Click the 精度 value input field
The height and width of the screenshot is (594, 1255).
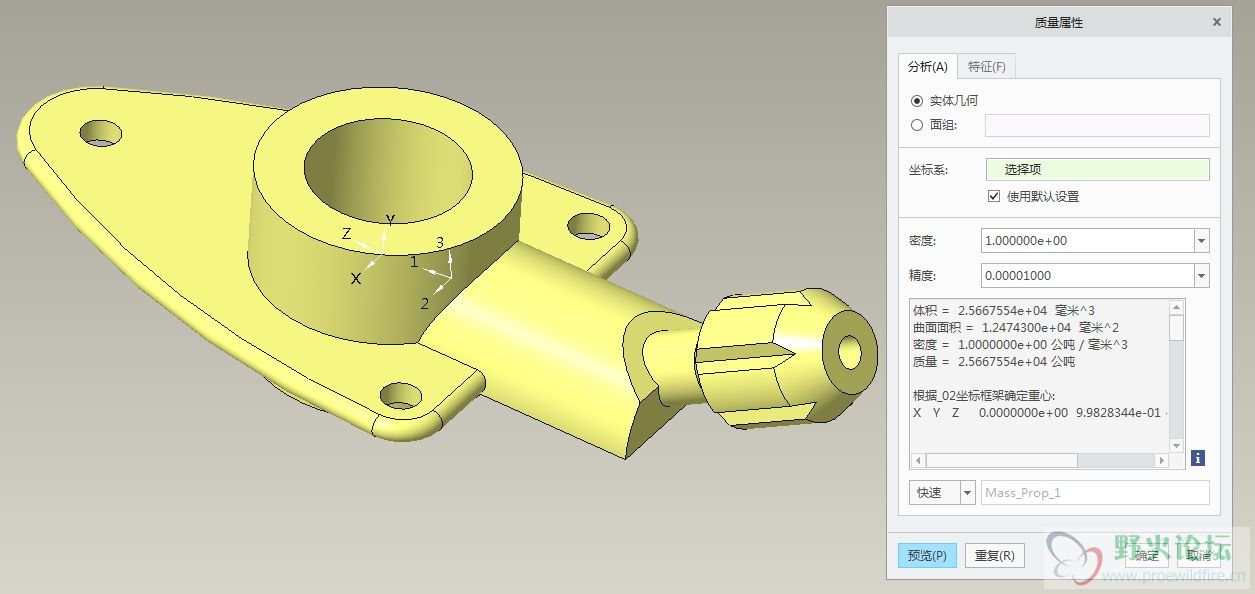click(x=1087, y=275)
